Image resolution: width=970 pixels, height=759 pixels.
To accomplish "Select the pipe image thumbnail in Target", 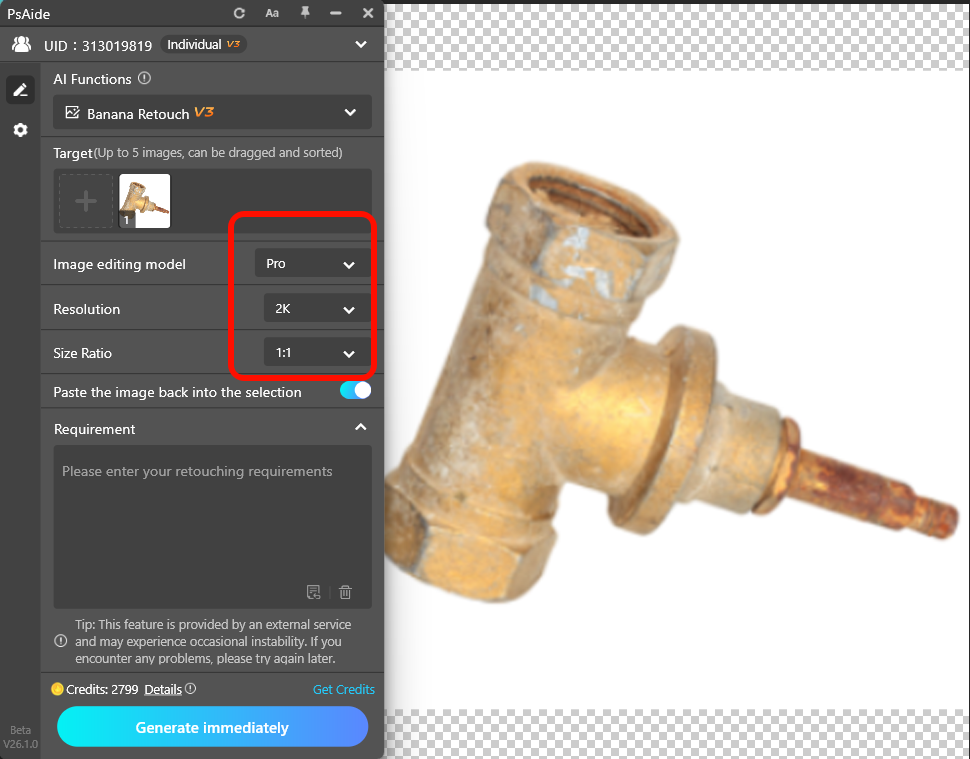I will coord(143,200).
